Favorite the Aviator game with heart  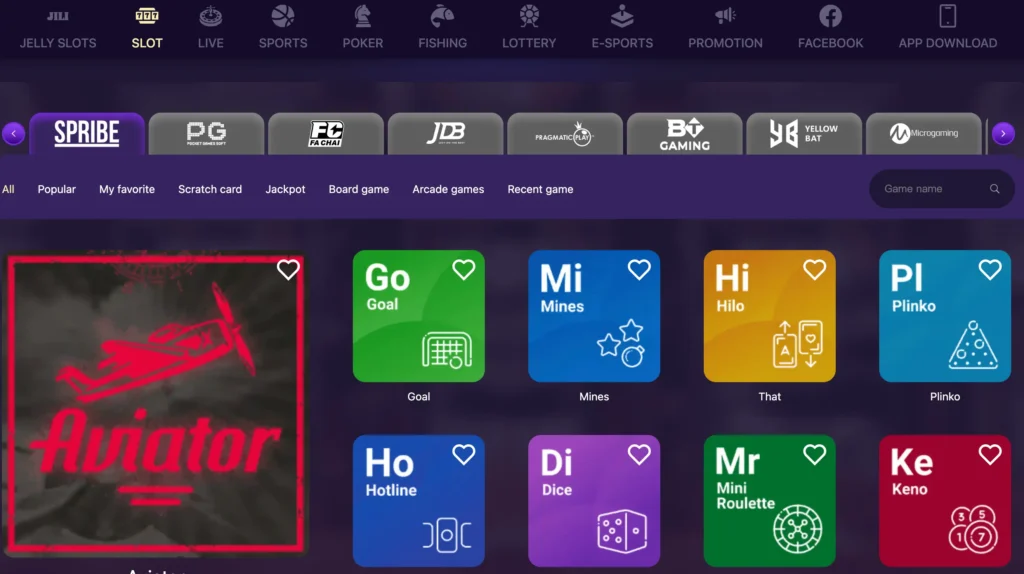[288, 270]
